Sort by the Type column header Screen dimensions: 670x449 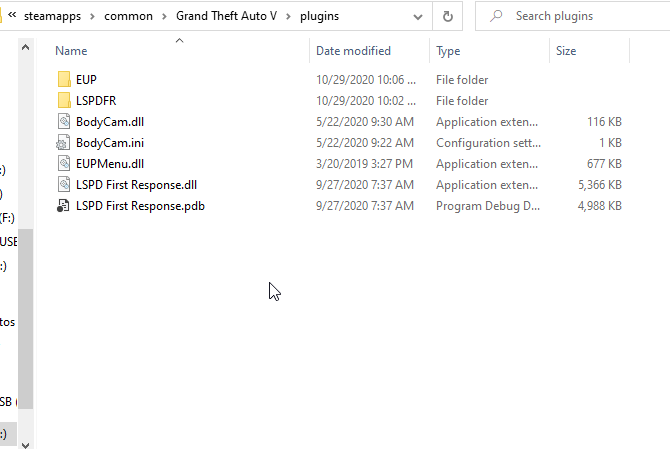[x=448, y=50]
